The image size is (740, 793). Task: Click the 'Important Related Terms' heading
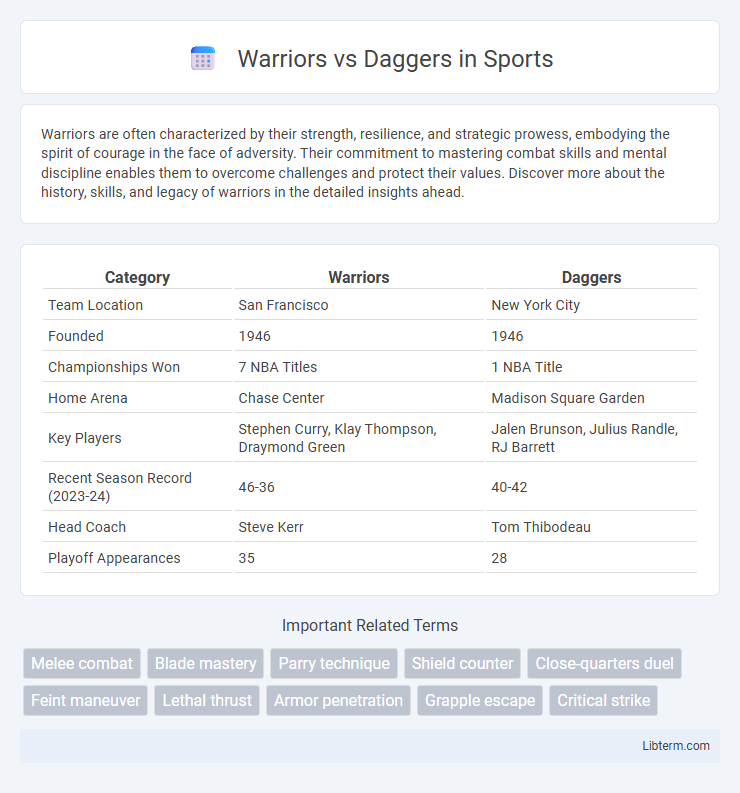click(370, 626)
